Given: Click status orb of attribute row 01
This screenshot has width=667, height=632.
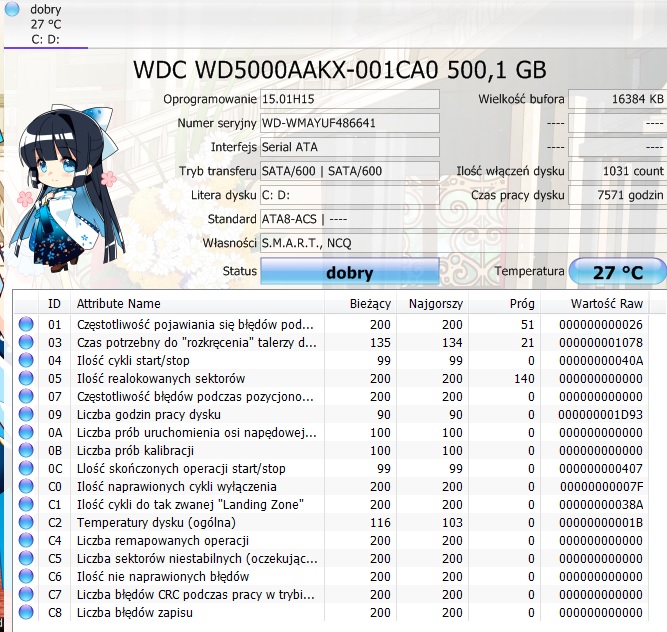Looking at the screenshot, I should click(26, 324).
